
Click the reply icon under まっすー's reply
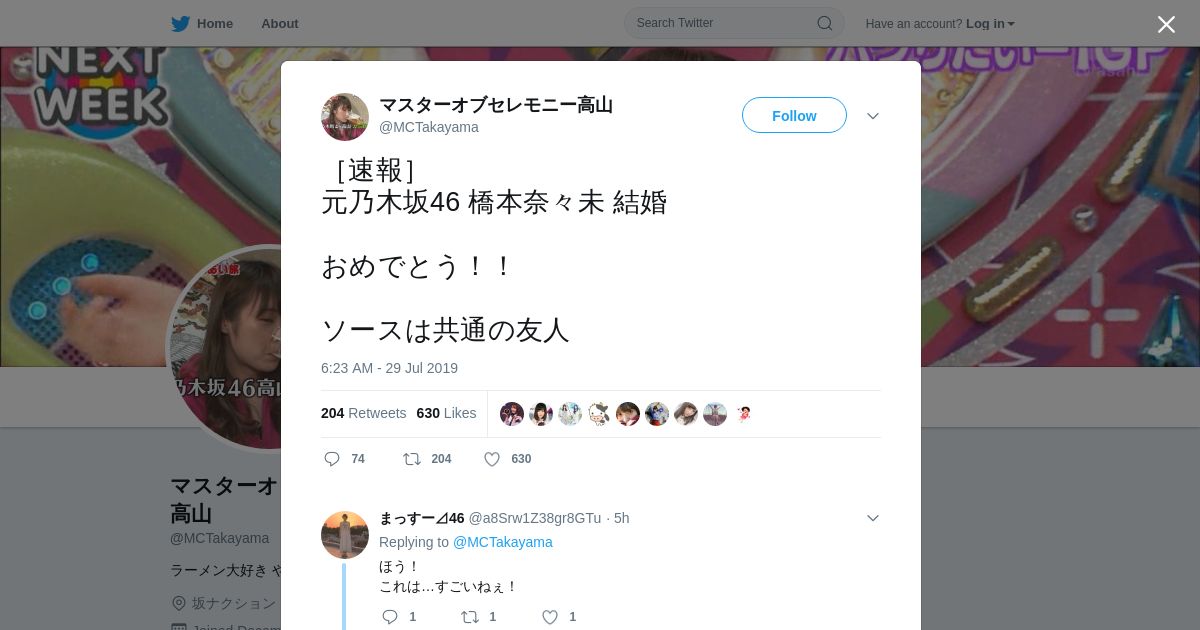390,617
